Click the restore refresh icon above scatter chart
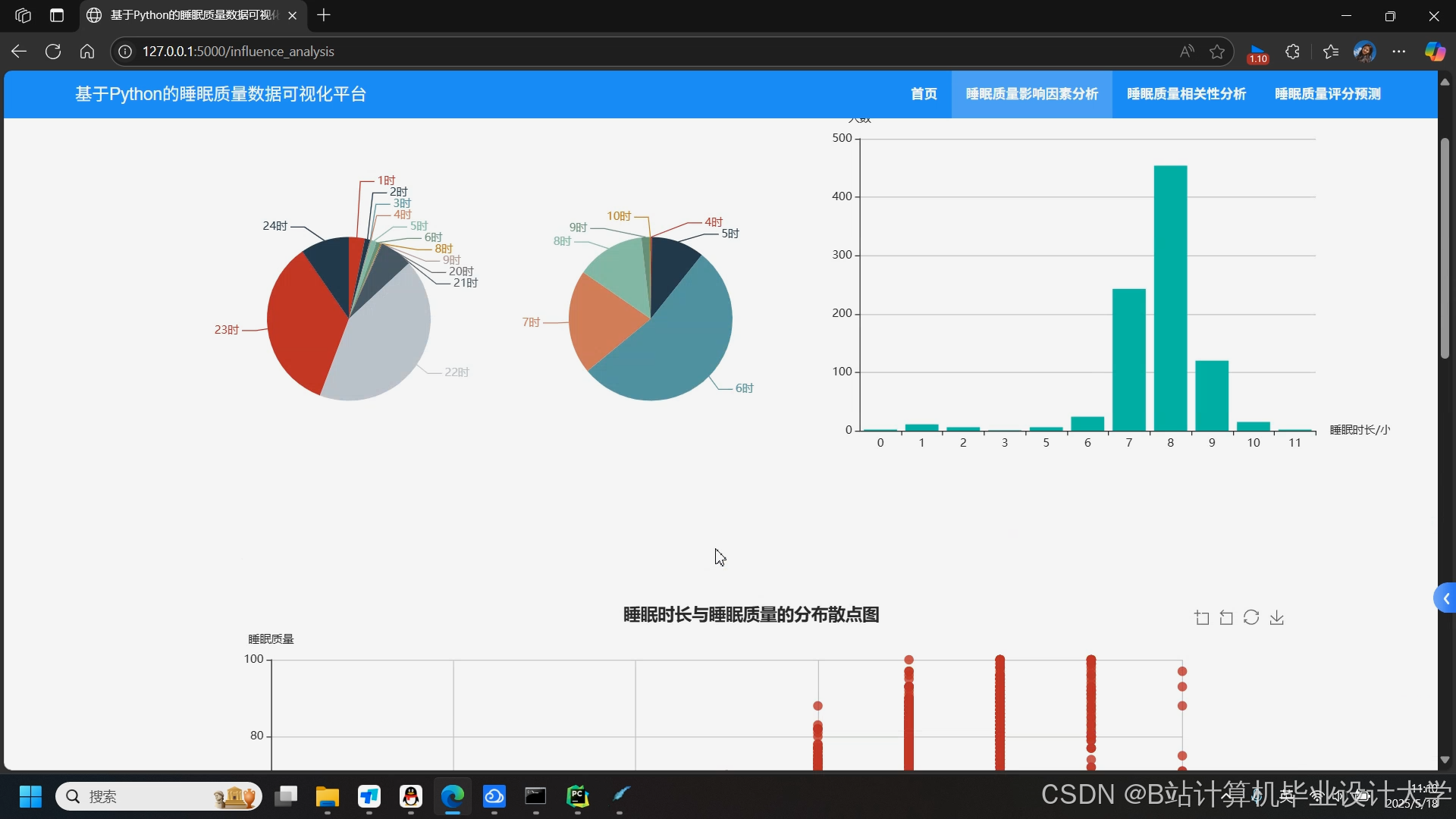 click(1251, 618)
